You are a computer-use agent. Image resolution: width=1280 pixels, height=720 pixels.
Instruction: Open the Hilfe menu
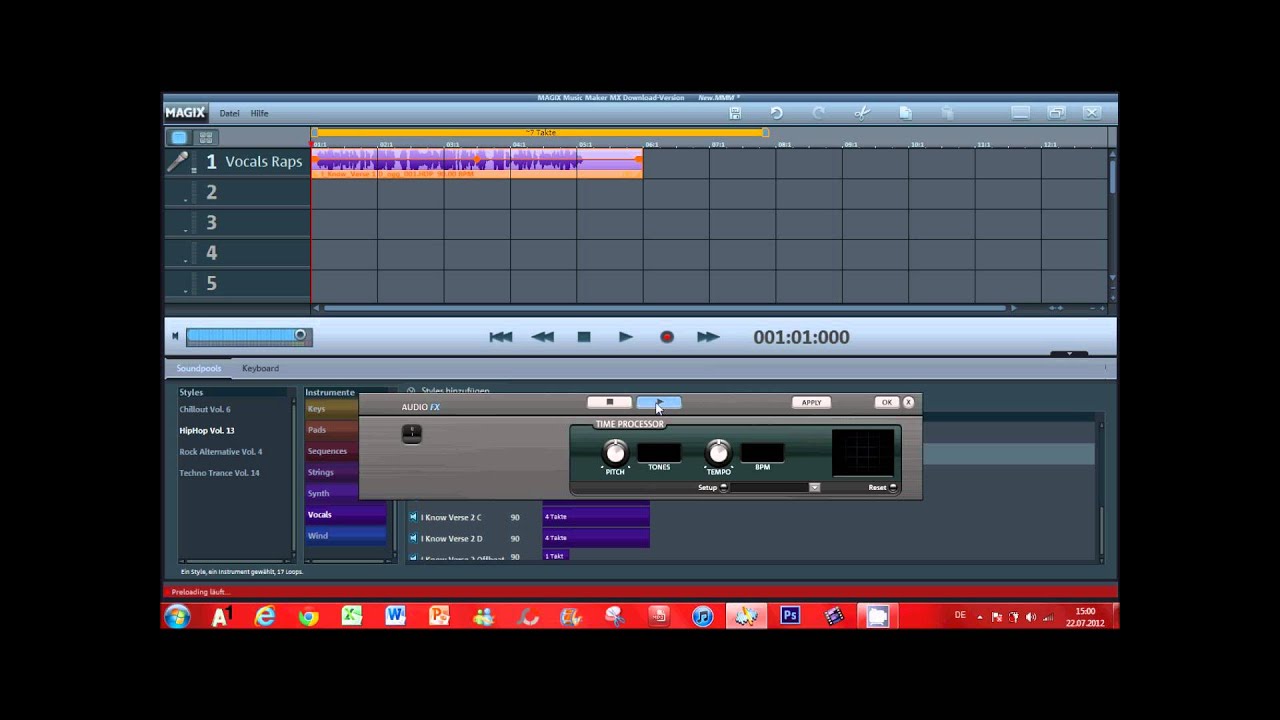(259, 113)
